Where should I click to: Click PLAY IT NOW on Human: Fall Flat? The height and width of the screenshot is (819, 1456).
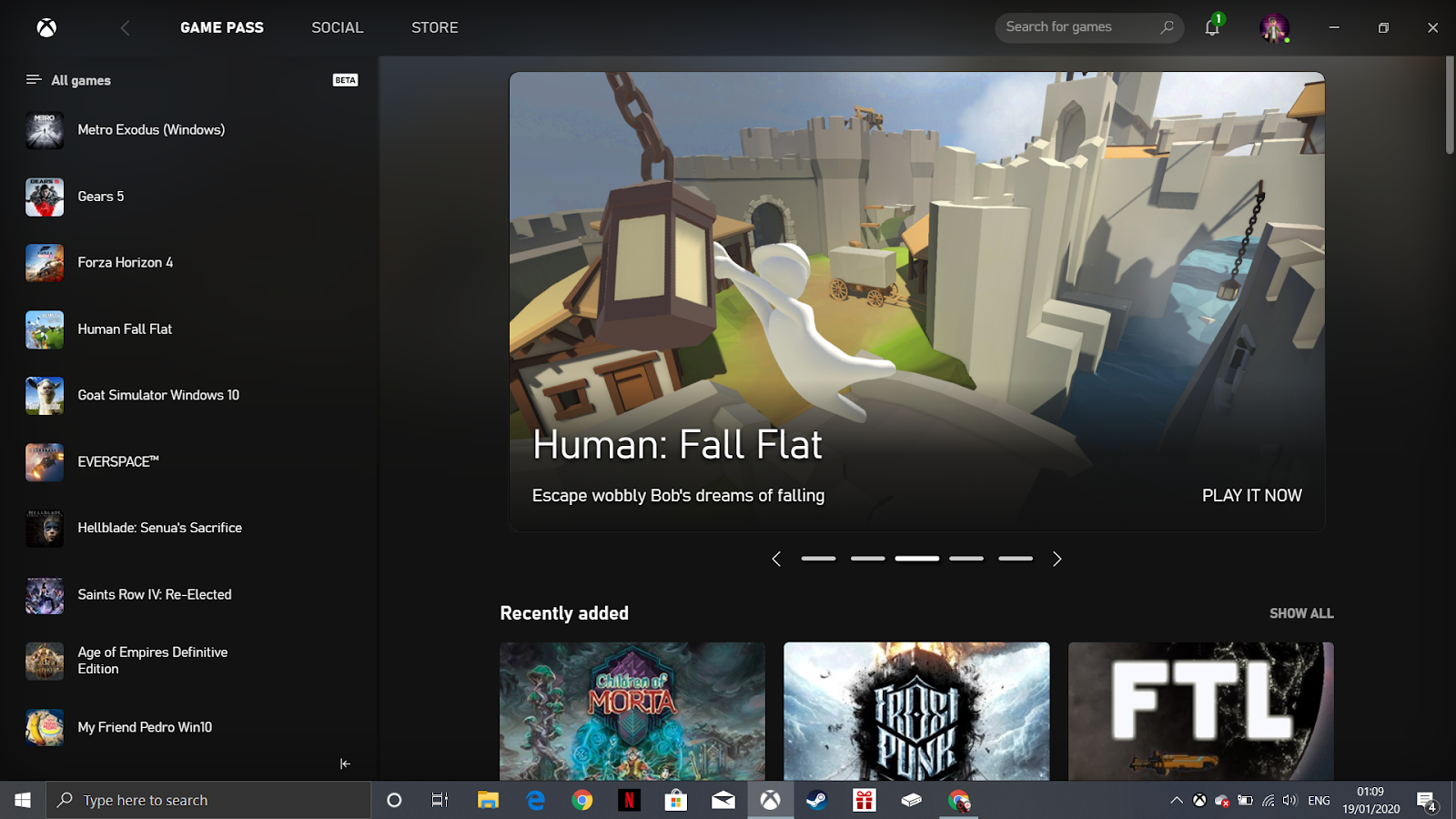pyautogui.click(x=1252, y=495)
